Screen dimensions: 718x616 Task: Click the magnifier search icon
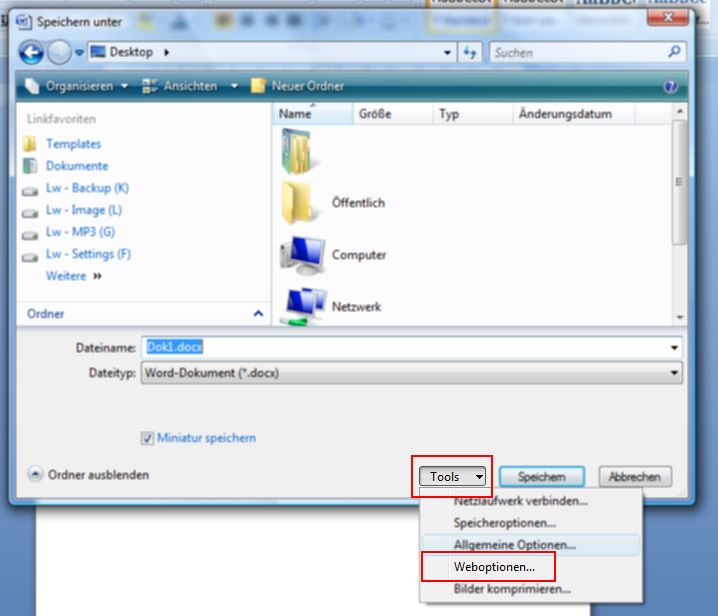pyautogui.click(x=674, y=52)
